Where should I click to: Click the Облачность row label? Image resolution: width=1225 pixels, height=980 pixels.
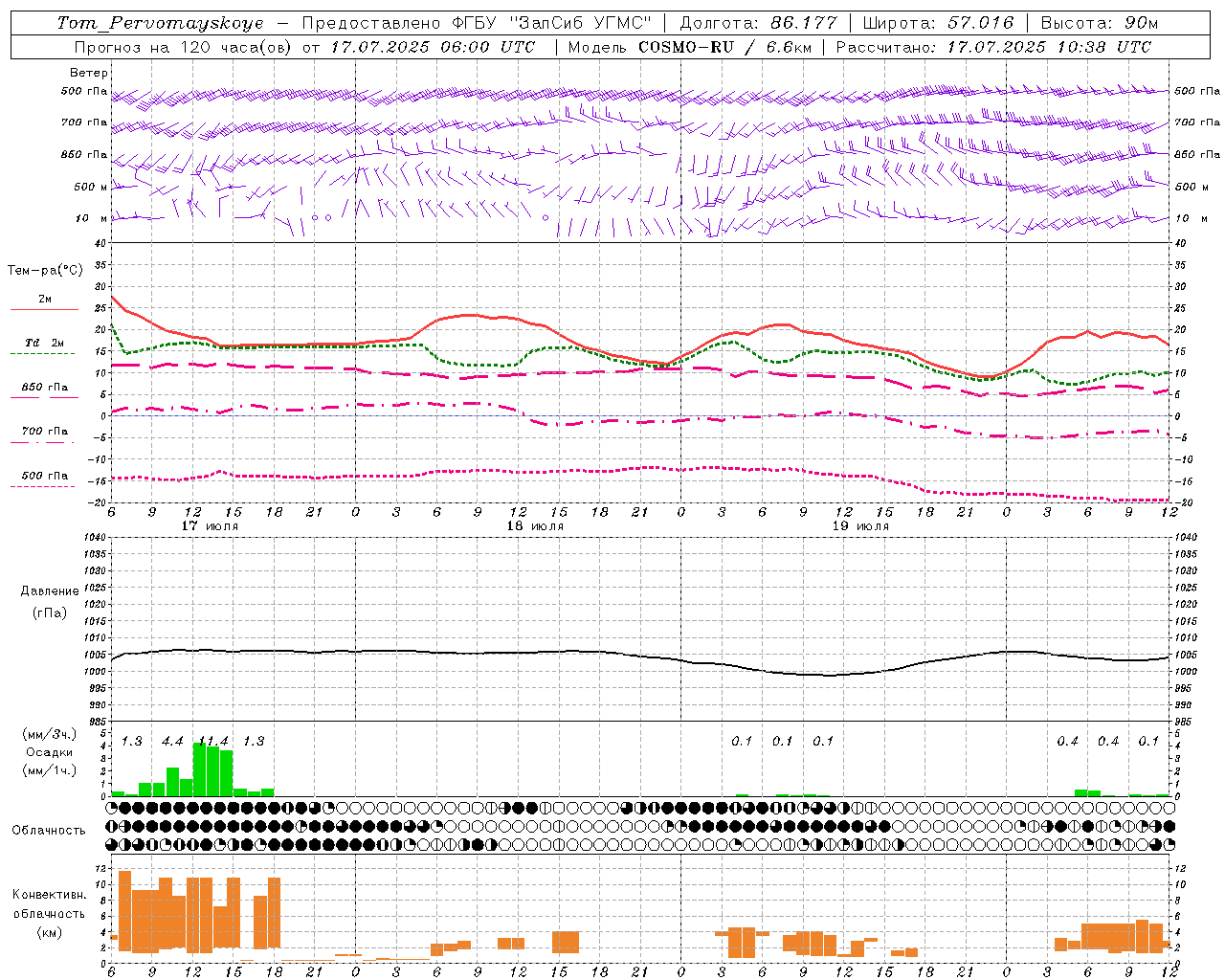[x=49, y=831]
